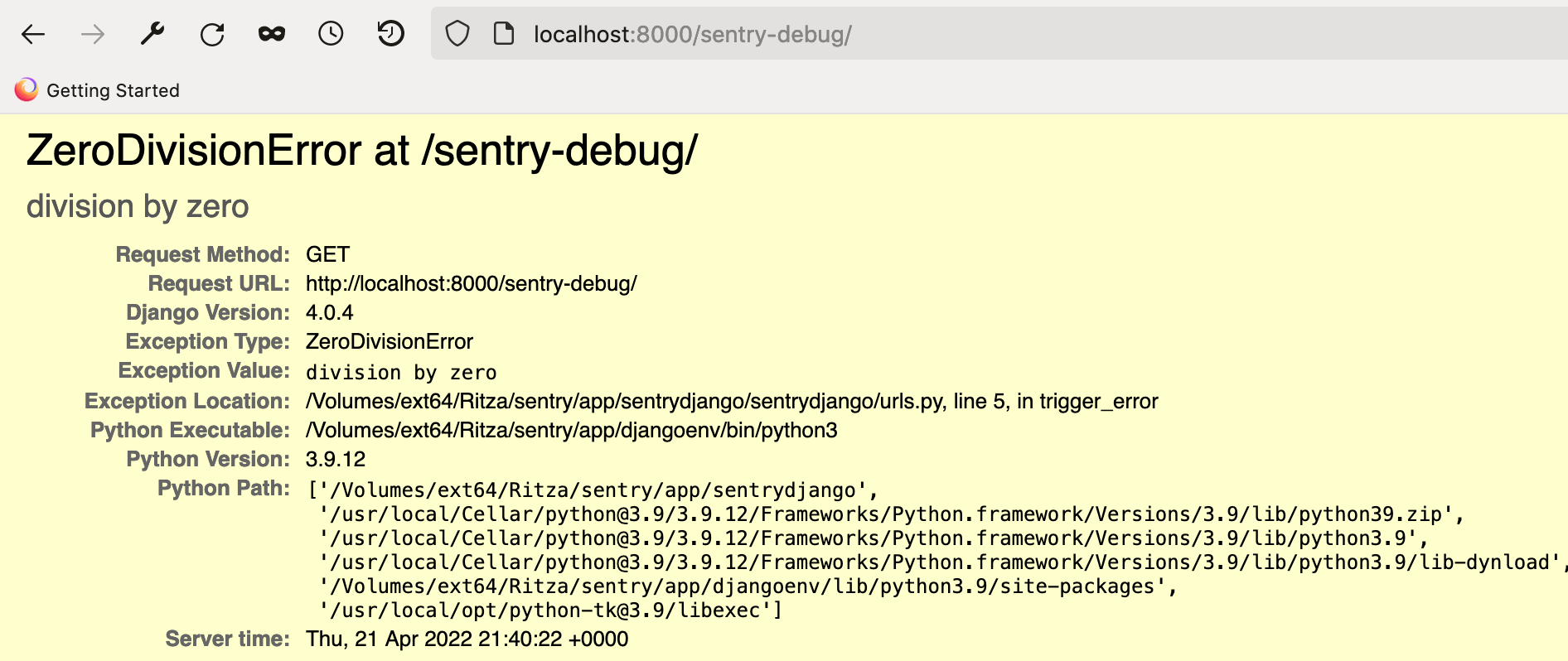Click the Python Executable path value
Image resolution: width=1568 pixels, height=661 pixels.
(x=571, y=431)
